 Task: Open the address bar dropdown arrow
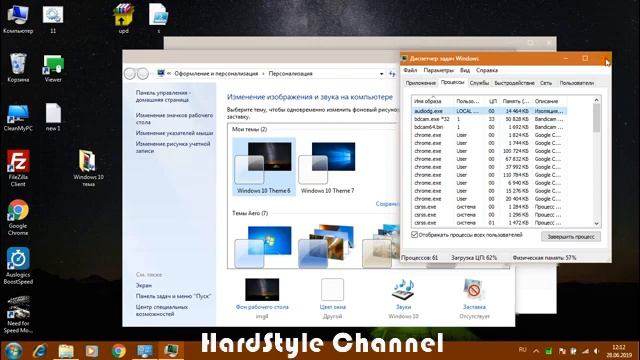[381, 74]
